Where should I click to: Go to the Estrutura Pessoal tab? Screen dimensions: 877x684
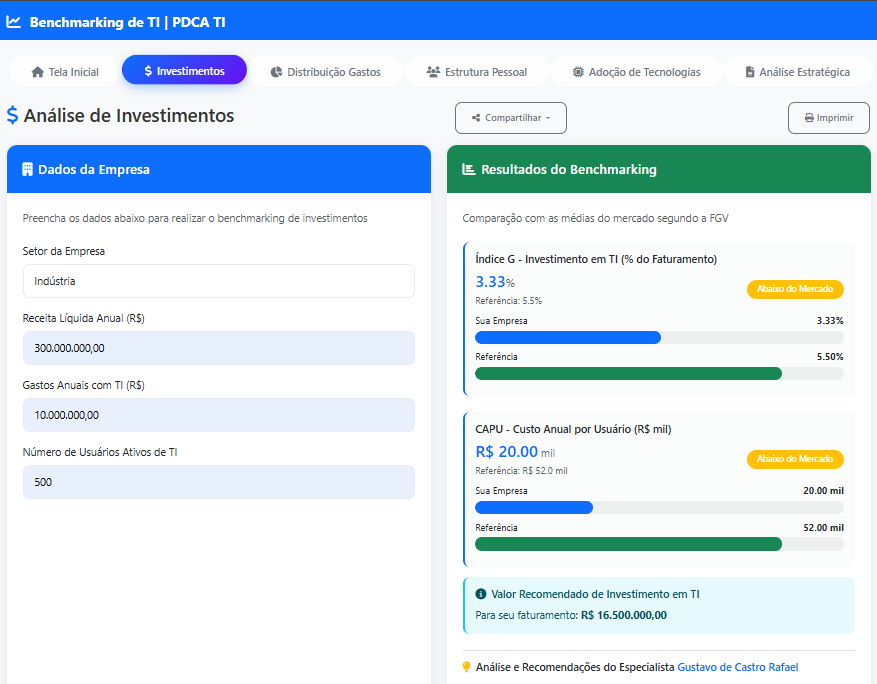(477, 72)
